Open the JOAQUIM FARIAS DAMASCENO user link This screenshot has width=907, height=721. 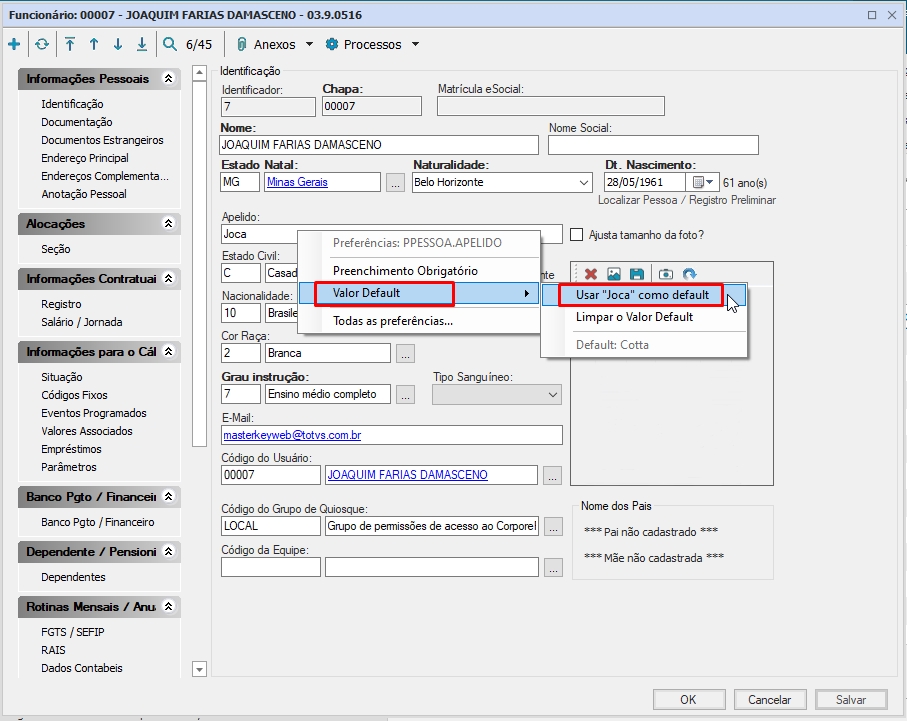tap(408, 475)
